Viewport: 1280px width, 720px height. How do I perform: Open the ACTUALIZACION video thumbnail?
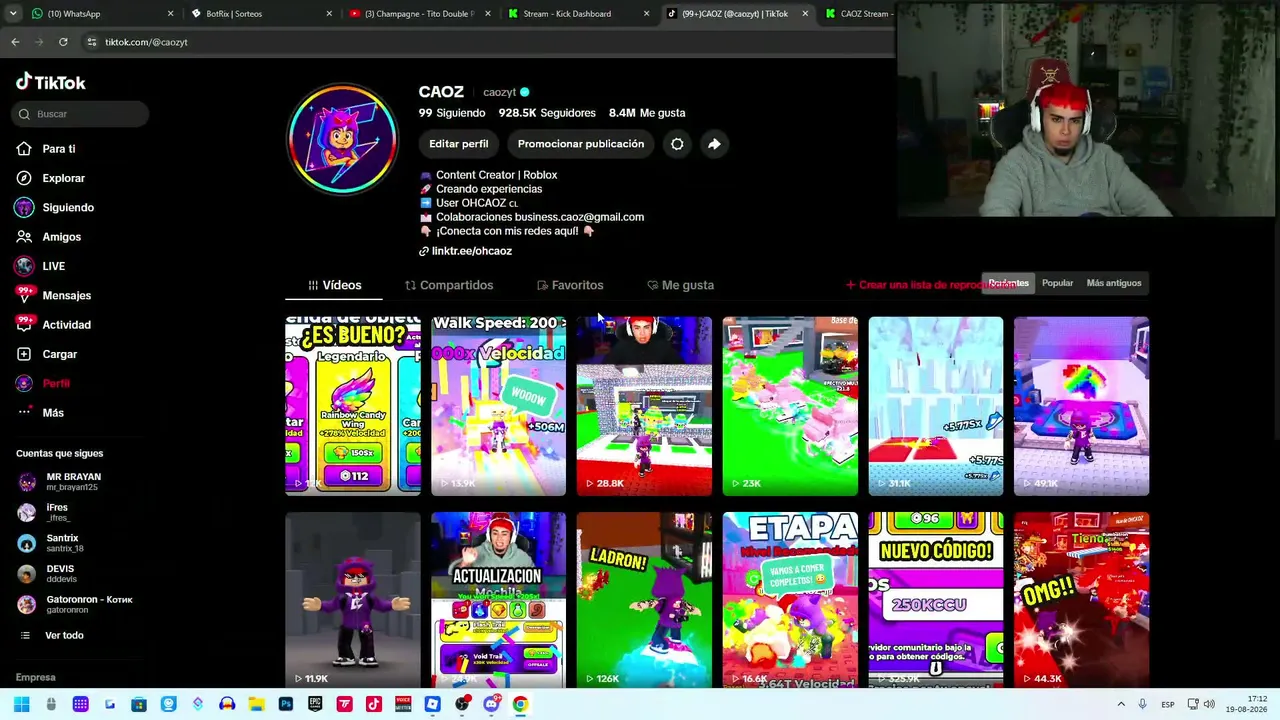(x=498, y=600)
